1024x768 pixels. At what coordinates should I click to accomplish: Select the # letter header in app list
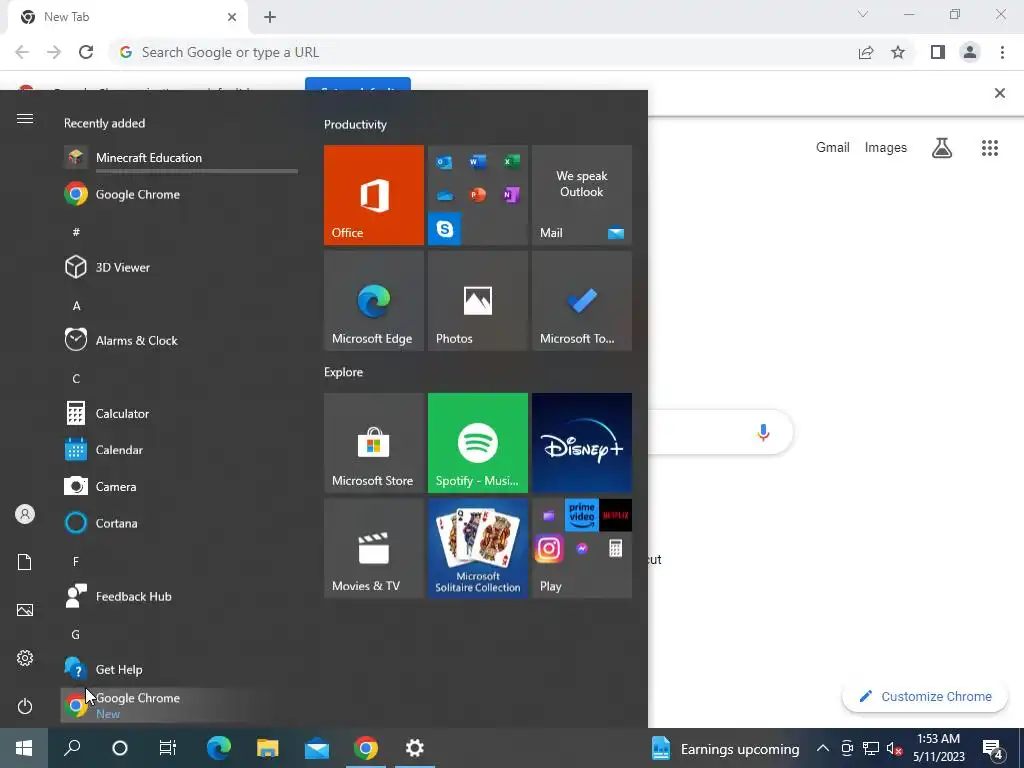(76, 232)
